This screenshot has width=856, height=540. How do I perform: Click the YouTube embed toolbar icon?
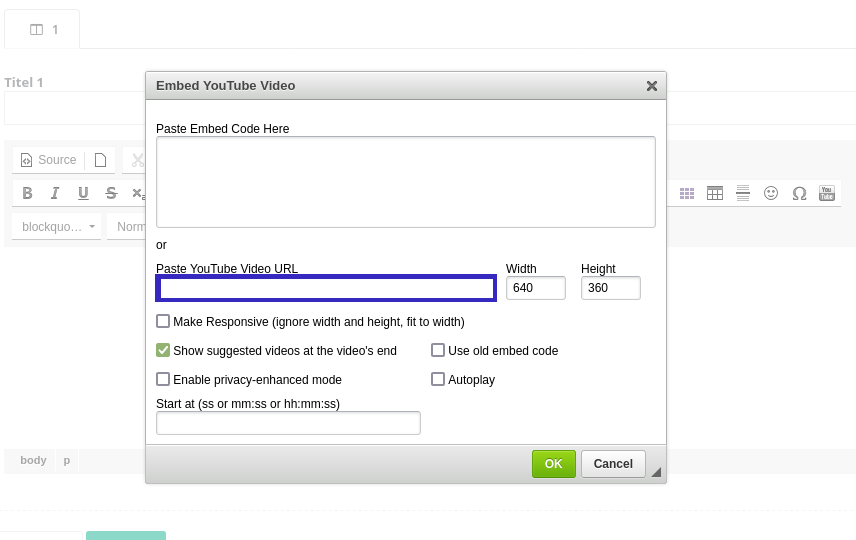pos(827,193)
